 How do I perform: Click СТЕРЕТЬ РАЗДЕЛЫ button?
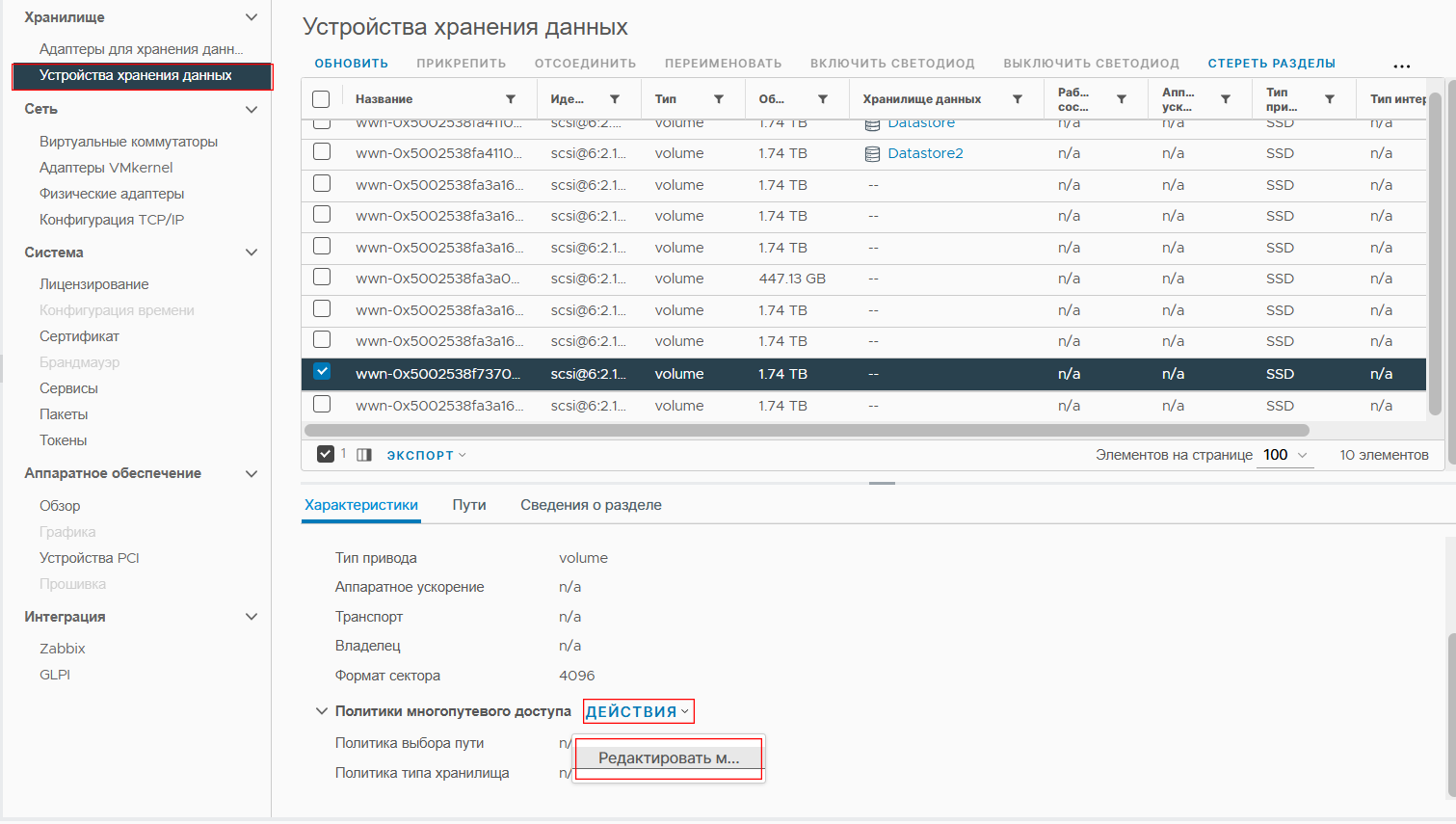point(1272,64)
